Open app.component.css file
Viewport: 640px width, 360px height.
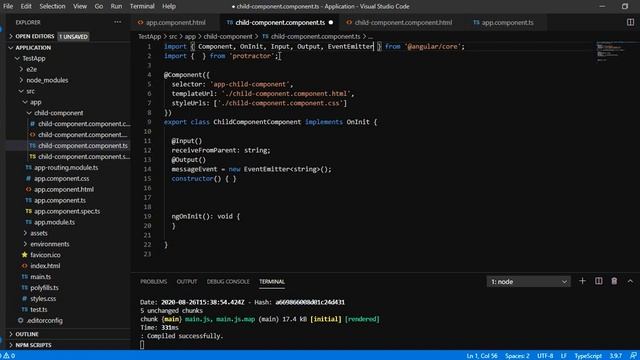pos(61,178)
